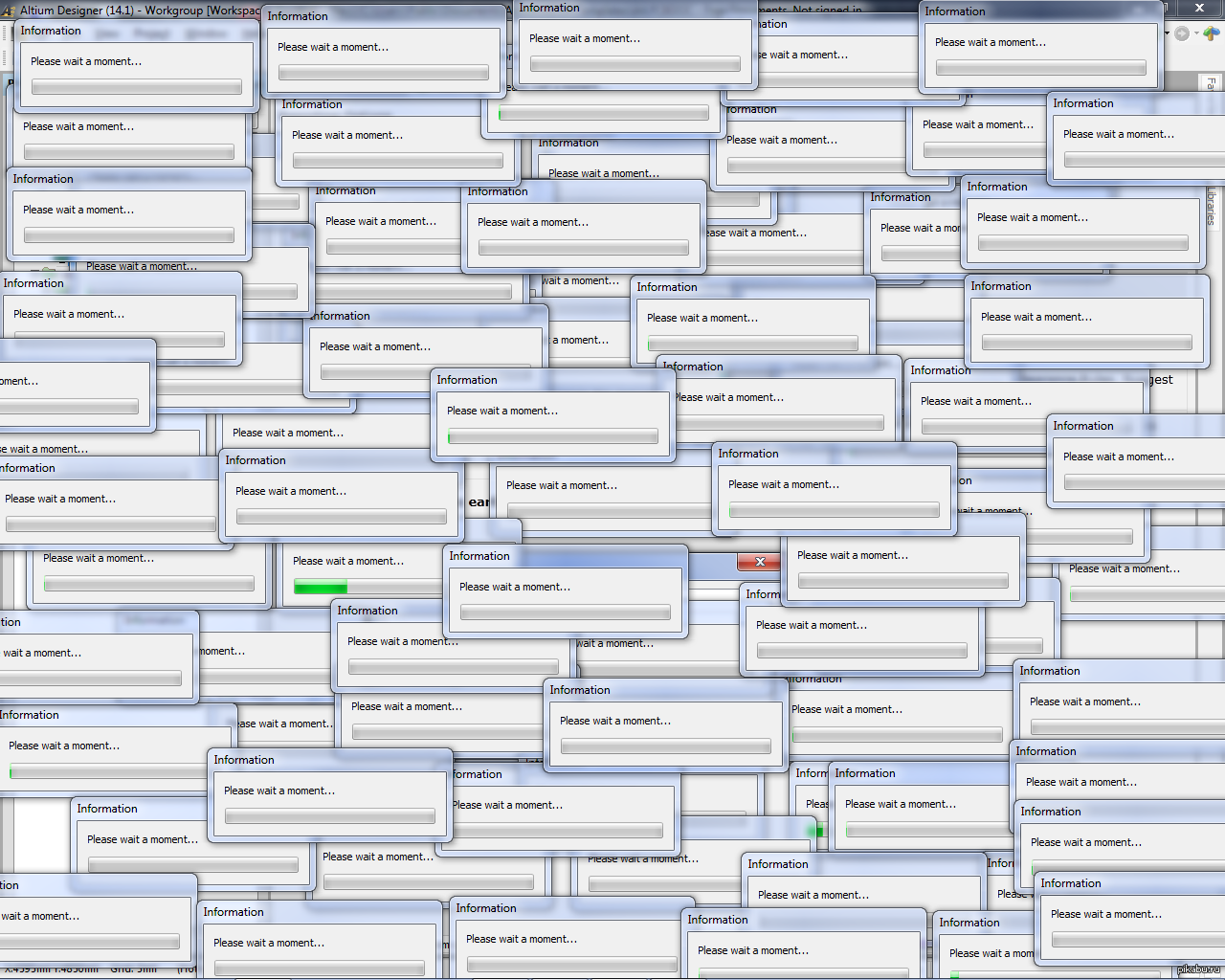Grab the upper toolbar grip handle
This screenshot has height=980, width=1225.
6,32
